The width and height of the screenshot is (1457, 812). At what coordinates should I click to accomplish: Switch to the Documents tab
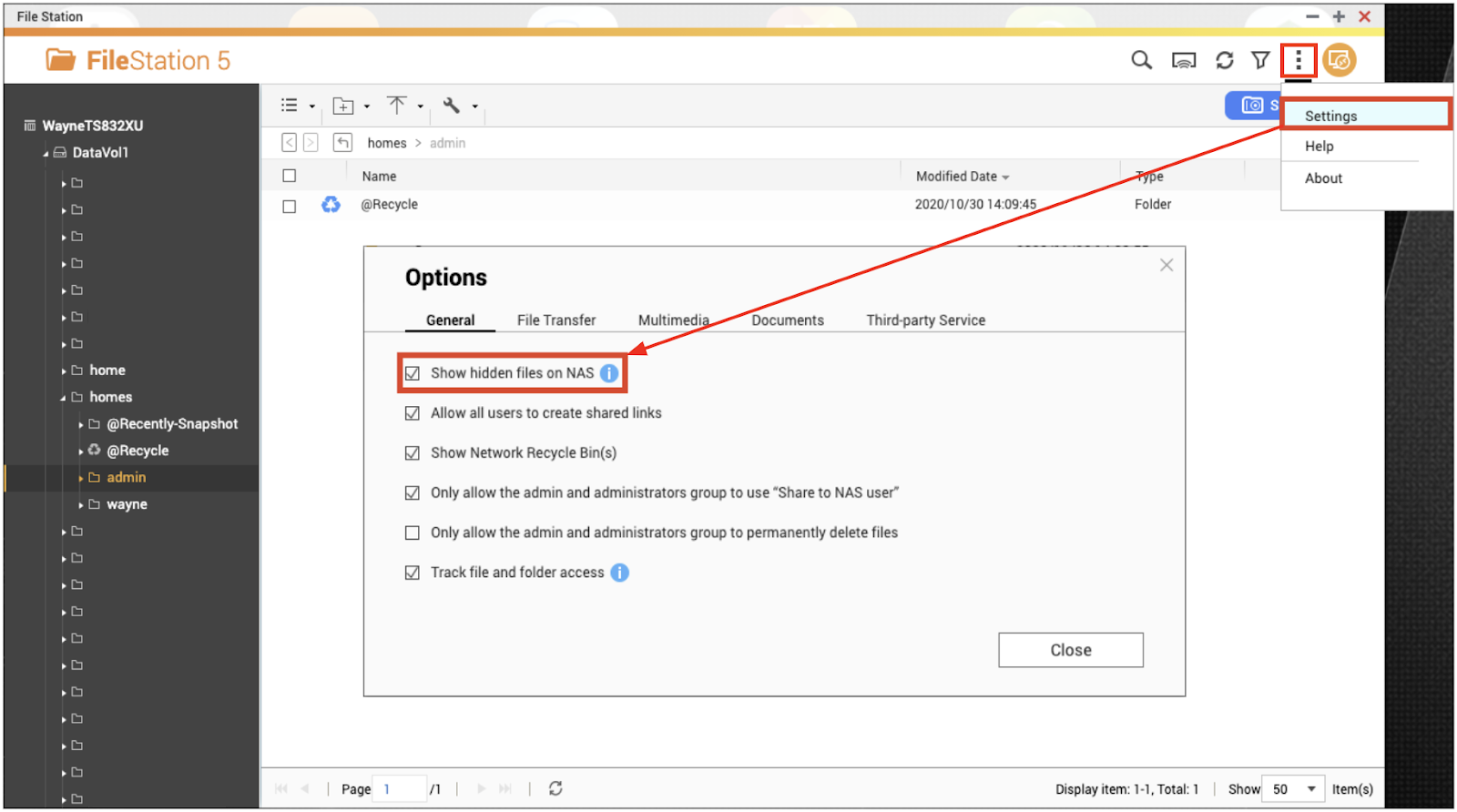pyautogui.click(x=788, y=320)
